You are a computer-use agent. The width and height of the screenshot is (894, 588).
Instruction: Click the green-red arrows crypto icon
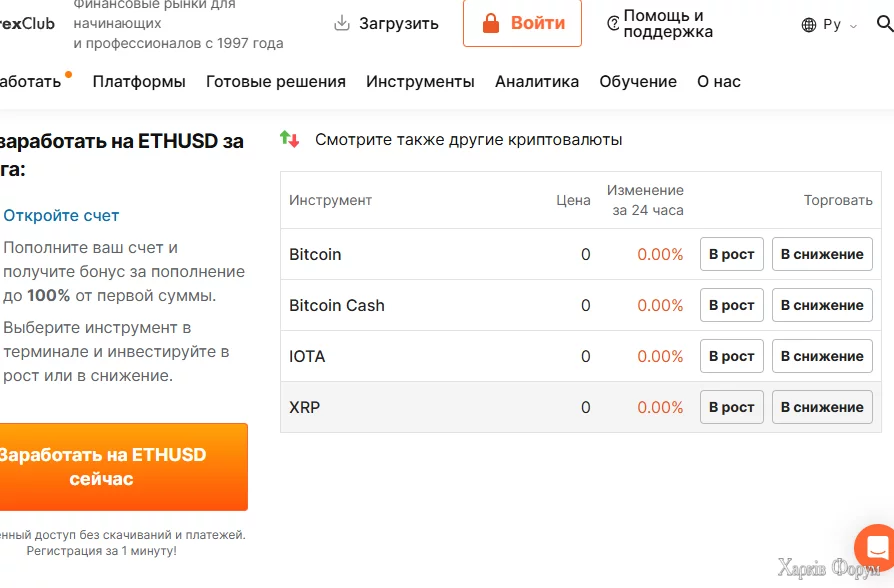coord(290,140)
